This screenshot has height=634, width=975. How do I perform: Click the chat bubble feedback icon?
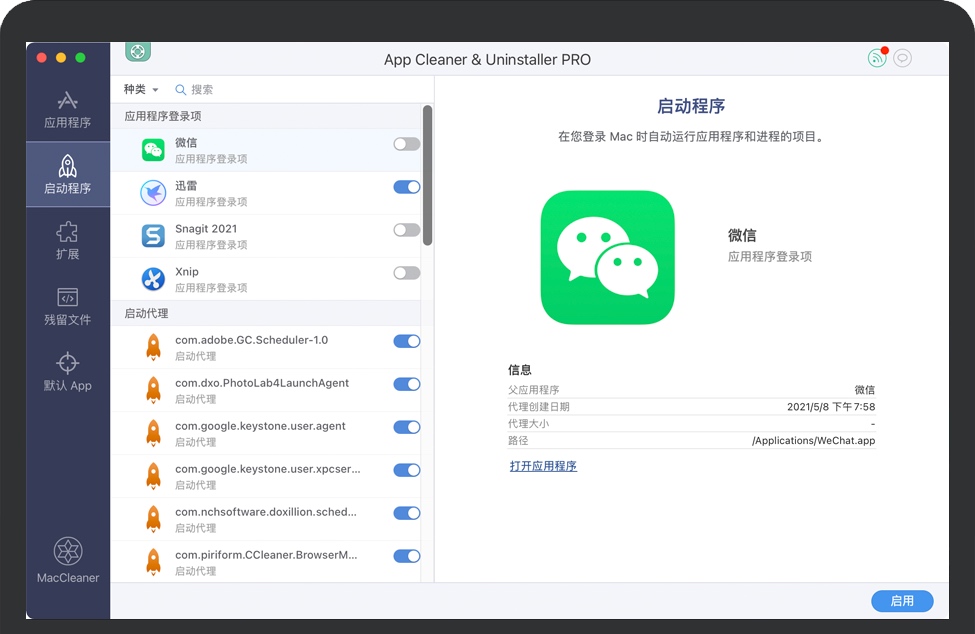(x=903, y=58)
